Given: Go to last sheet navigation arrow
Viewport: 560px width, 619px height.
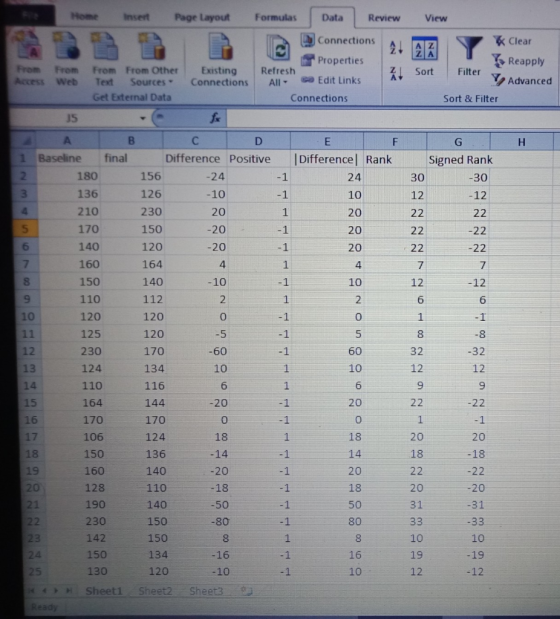Looking at the screenshot, I should click(x=69, y=591).
